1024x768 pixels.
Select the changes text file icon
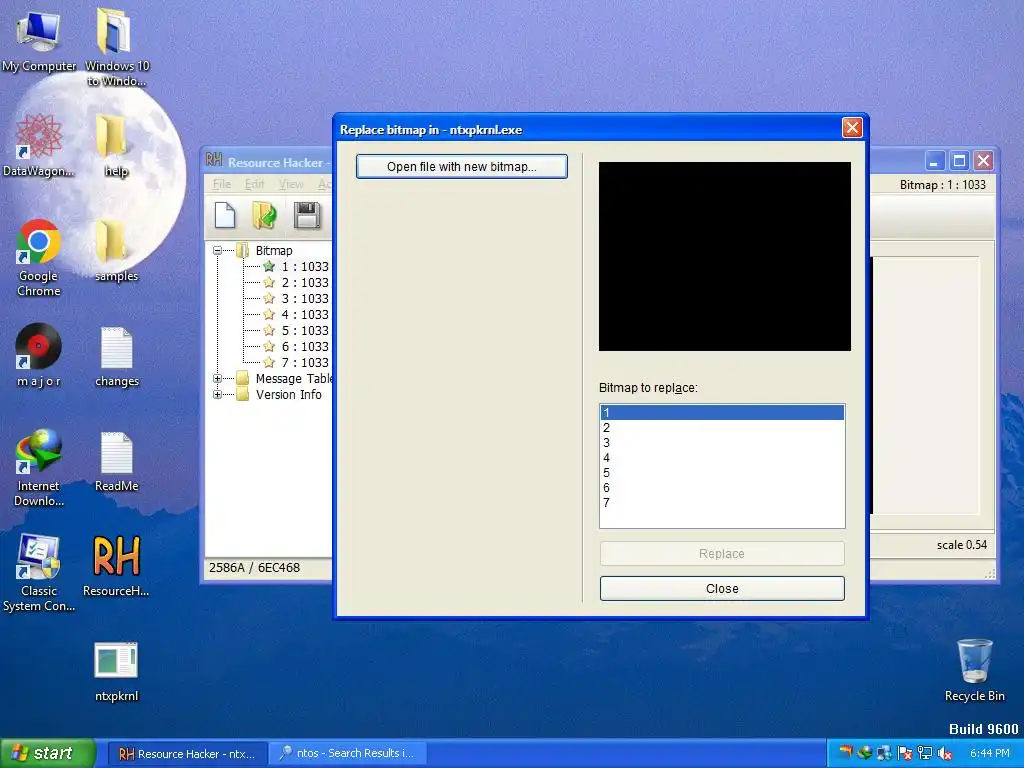117,357
